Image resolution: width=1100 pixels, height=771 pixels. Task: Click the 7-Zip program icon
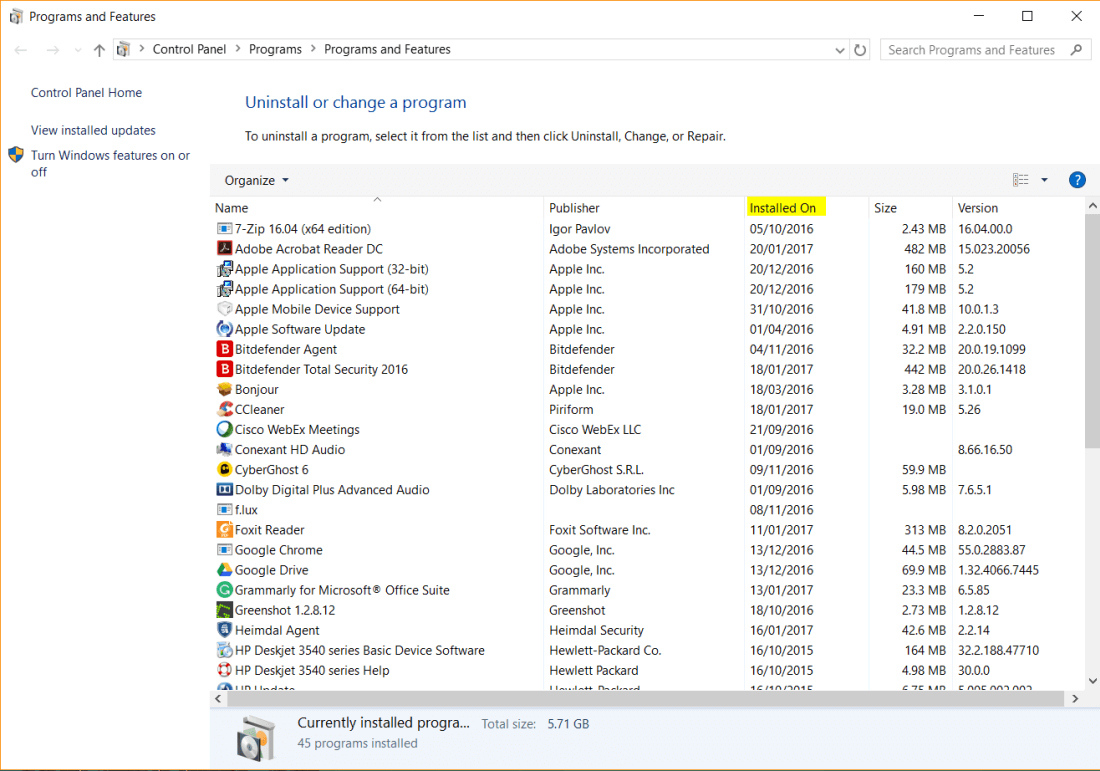click(224, 229)
